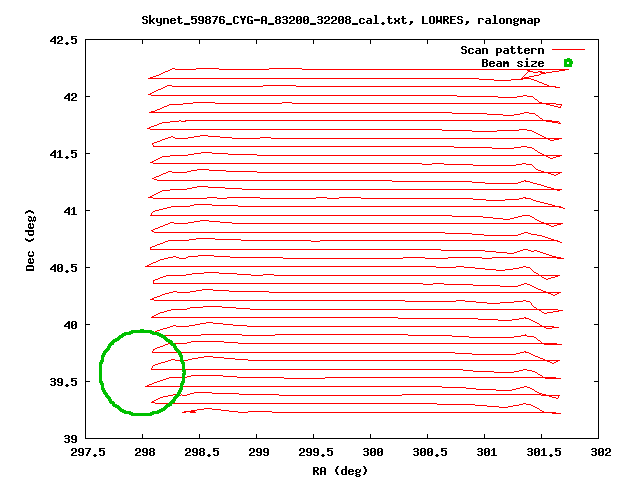Click the 299 RA axis tick label
Image resolution: width=640 pixels, height=480 pixels.
pyautogui.click(x=259, y=452)
